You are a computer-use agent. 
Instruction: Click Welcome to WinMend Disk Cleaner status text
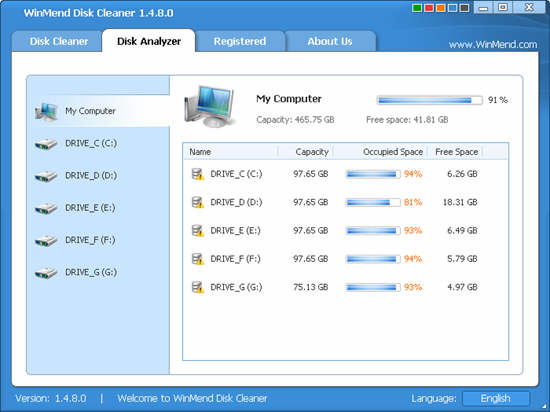click(x=192, y=398)
